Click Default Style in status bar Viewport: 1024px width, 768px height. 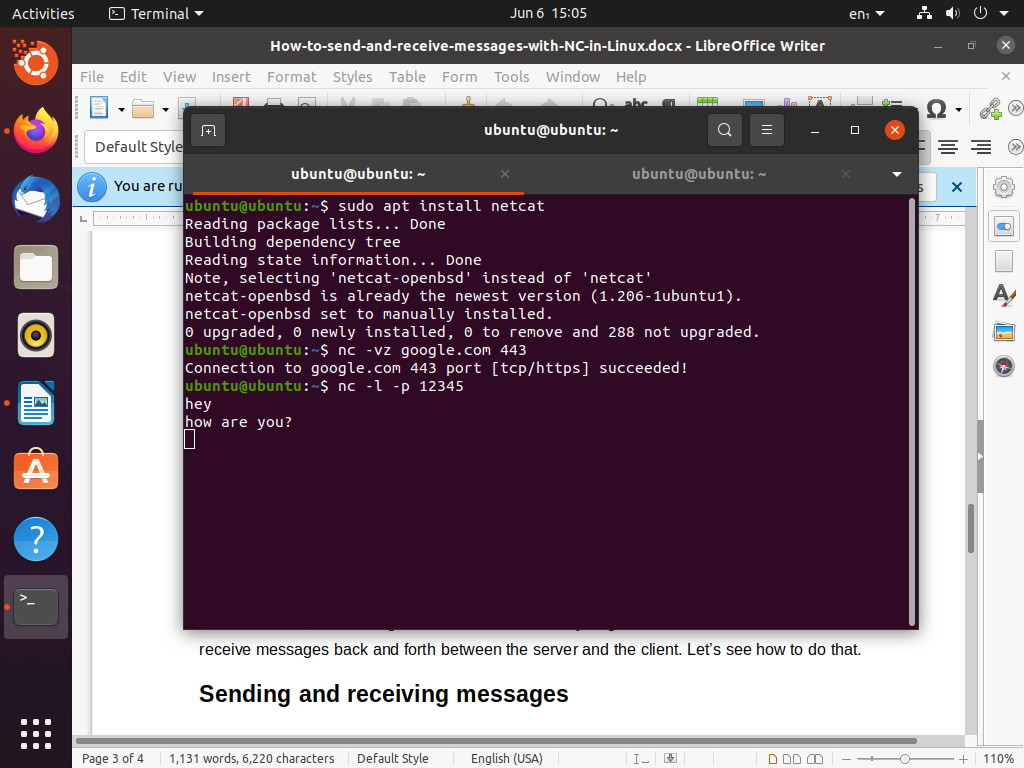(x=392, y=758)
